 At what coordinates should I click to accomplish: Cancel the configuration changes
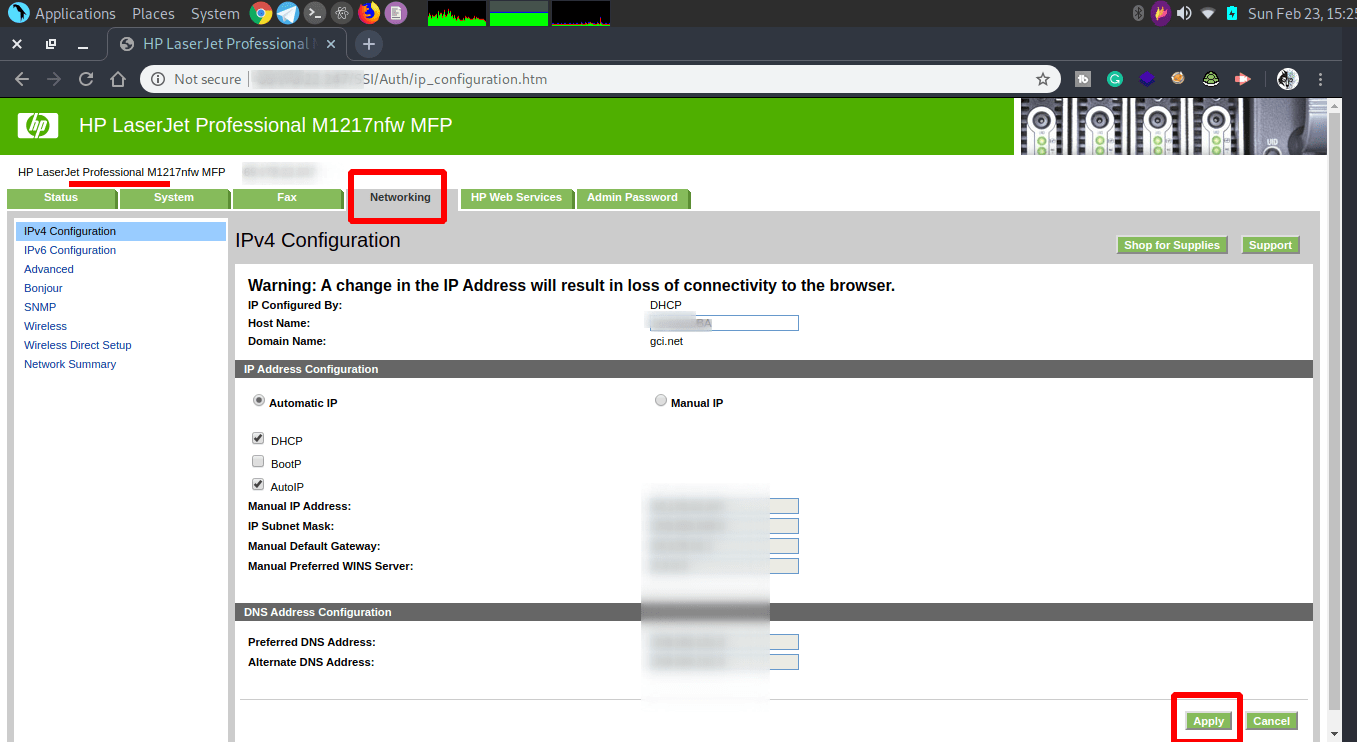[1271, 721]
